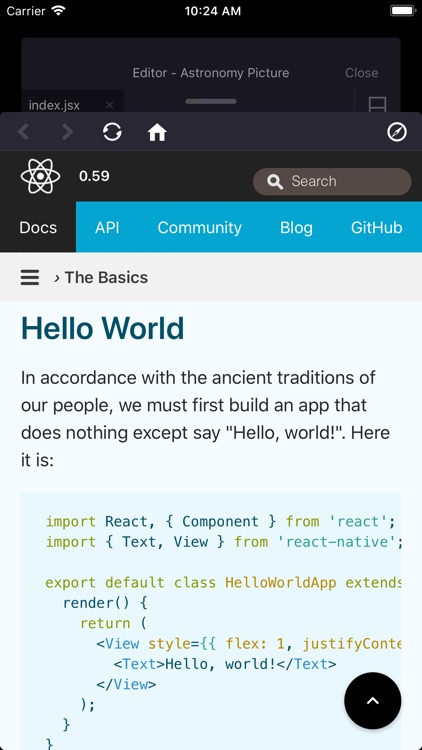Select The Basics breadcrumb
The height and width of the screenshot is (750, 422).
(106, 277)
